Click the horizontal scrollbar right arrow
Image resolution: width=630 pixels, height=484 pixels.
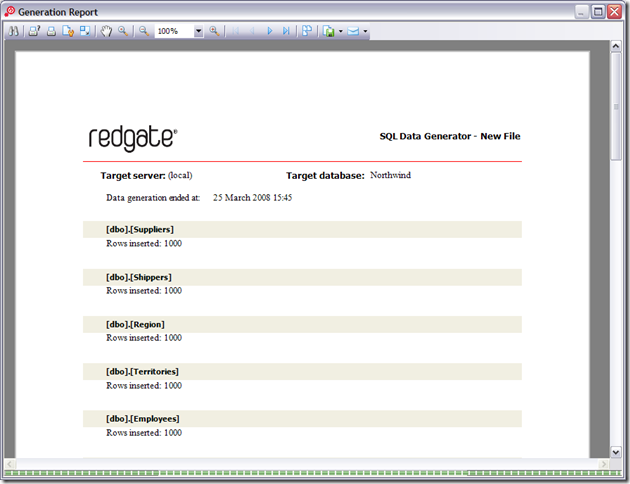[x=603, y=464]
